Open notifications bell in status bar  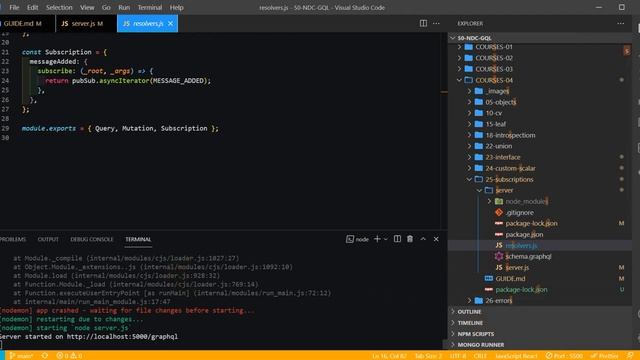coord(631,356)
